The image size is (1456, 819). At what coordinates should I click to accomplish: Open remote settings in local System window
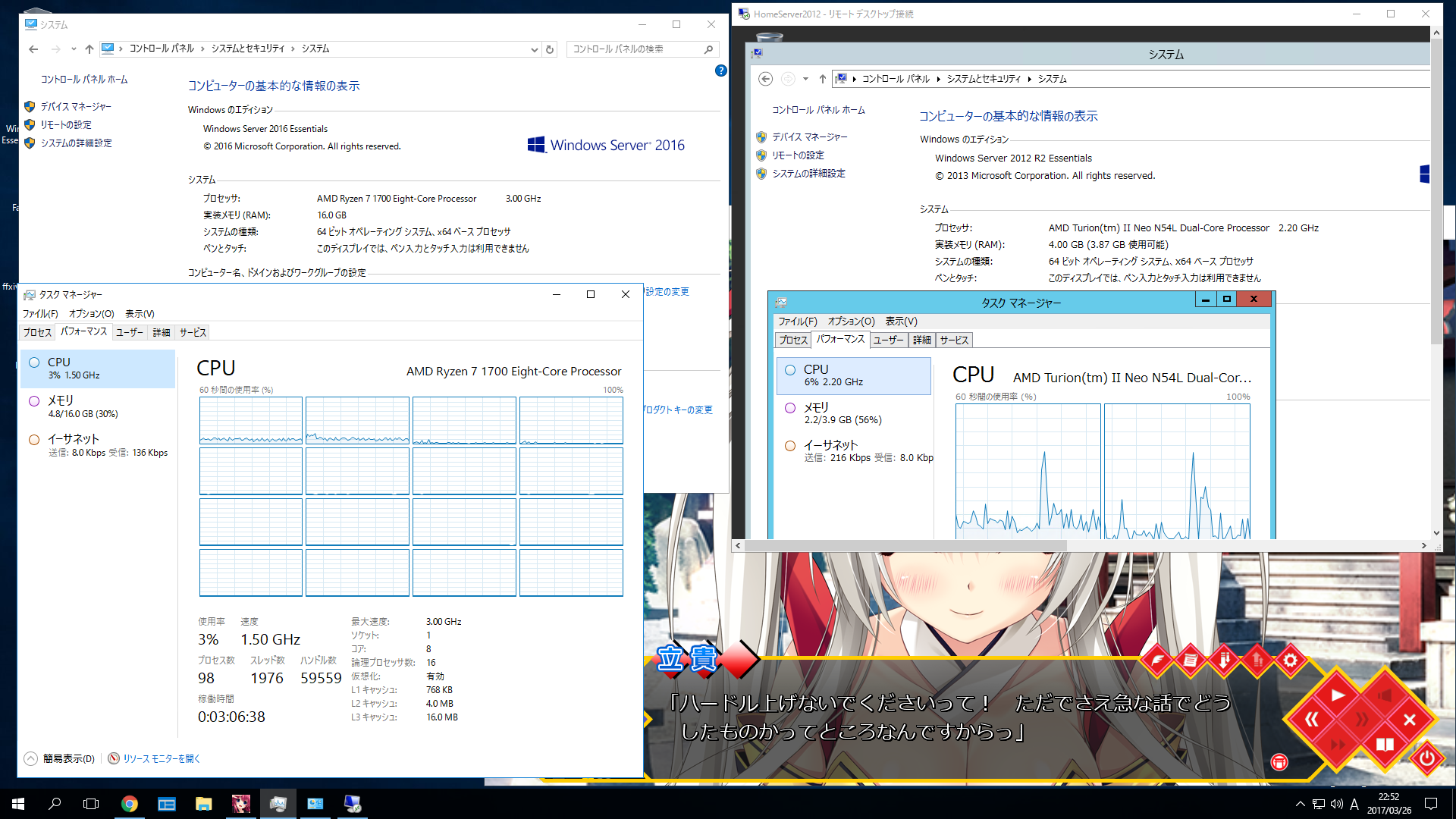(66, 125)
